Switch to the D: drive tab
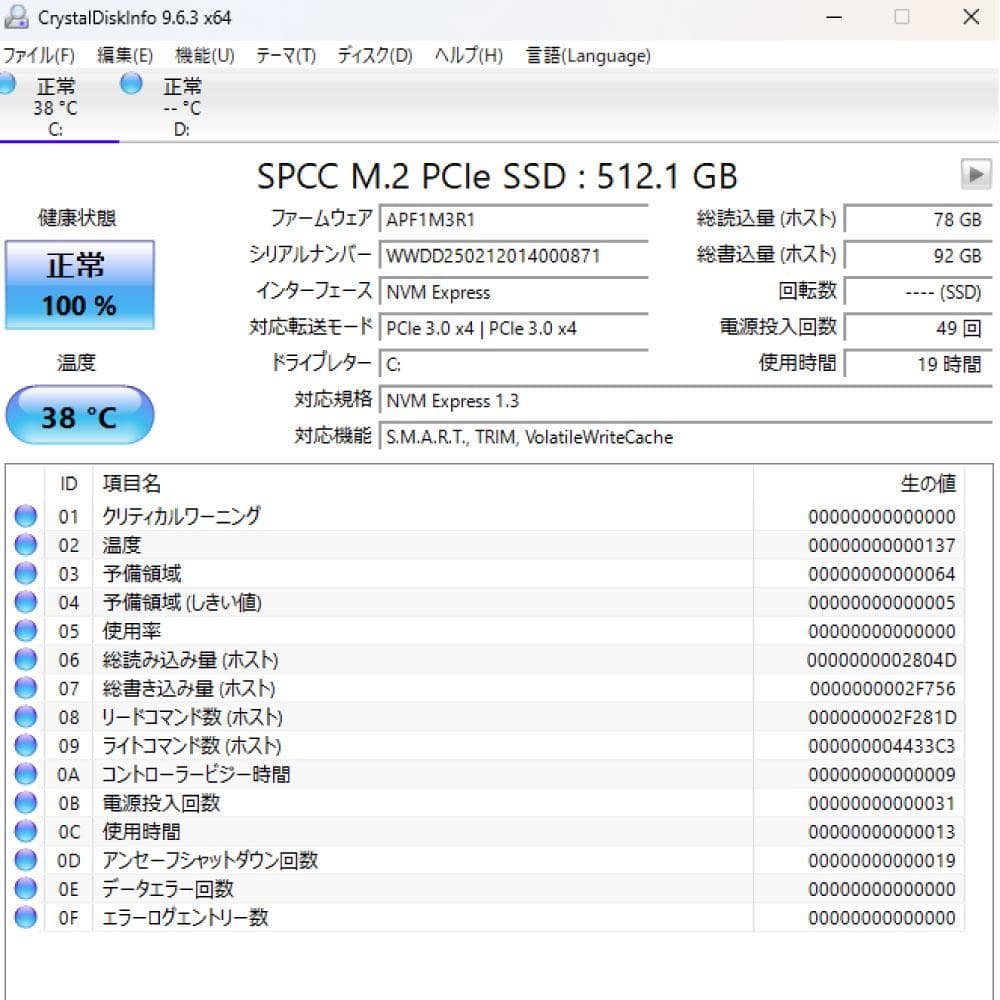Viewport: 1000px width, 1000px height. [181, 105]
